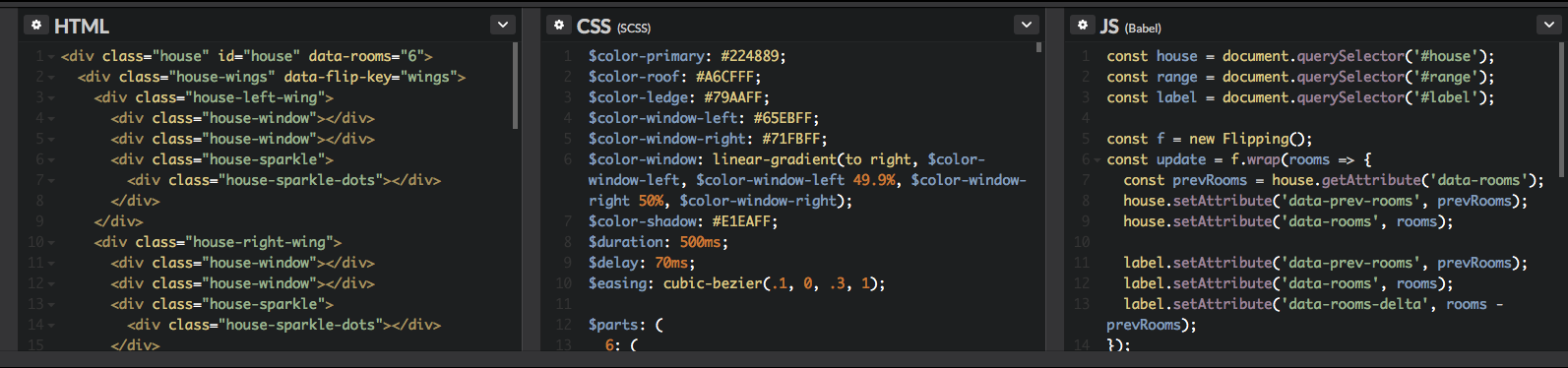Click the HTML editor vertical scrollbar

click(515, 86)
